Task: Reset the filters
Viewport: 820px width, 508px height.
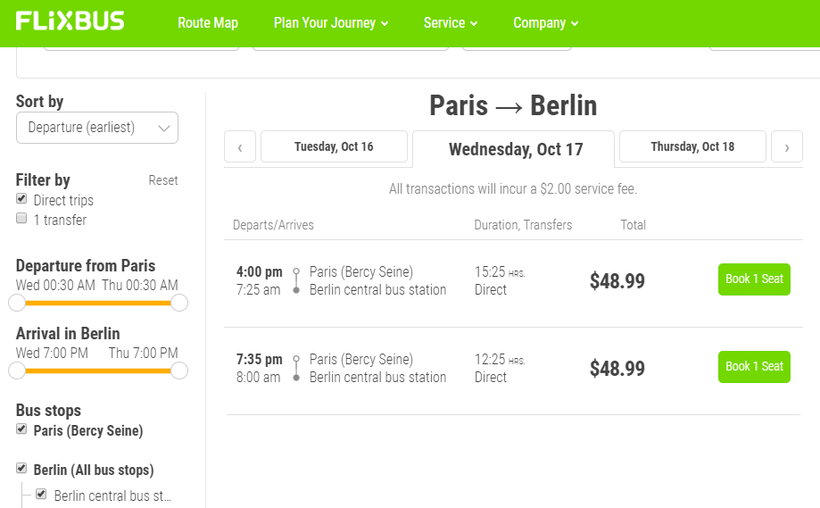Action: click(163, 181)
